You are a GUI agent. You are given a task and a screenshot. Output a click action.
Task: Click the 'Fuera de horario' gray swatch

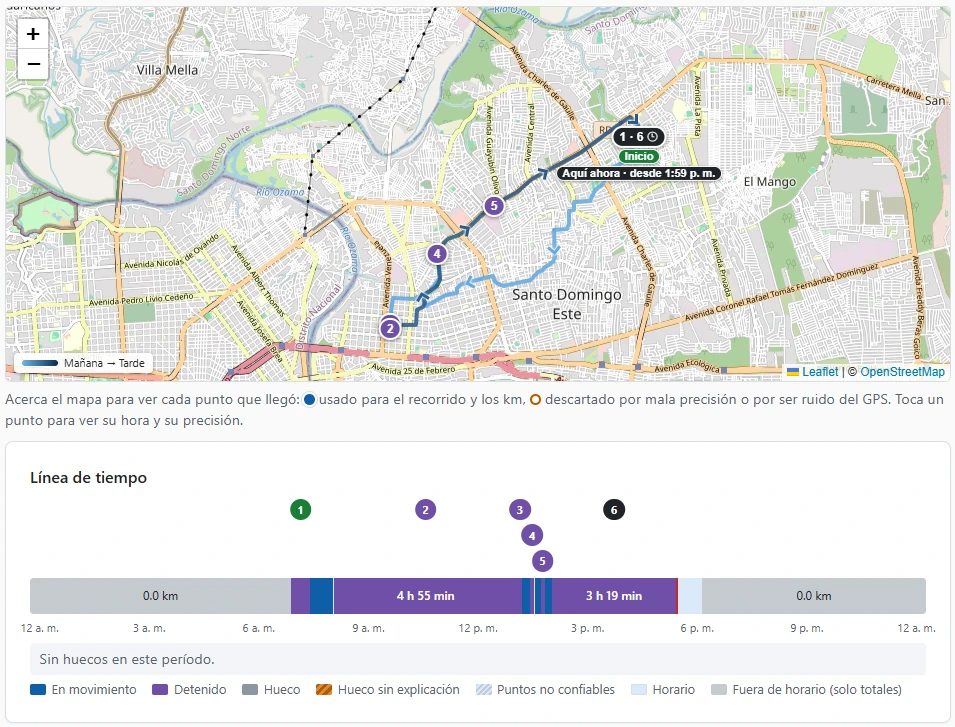(719, 690)
